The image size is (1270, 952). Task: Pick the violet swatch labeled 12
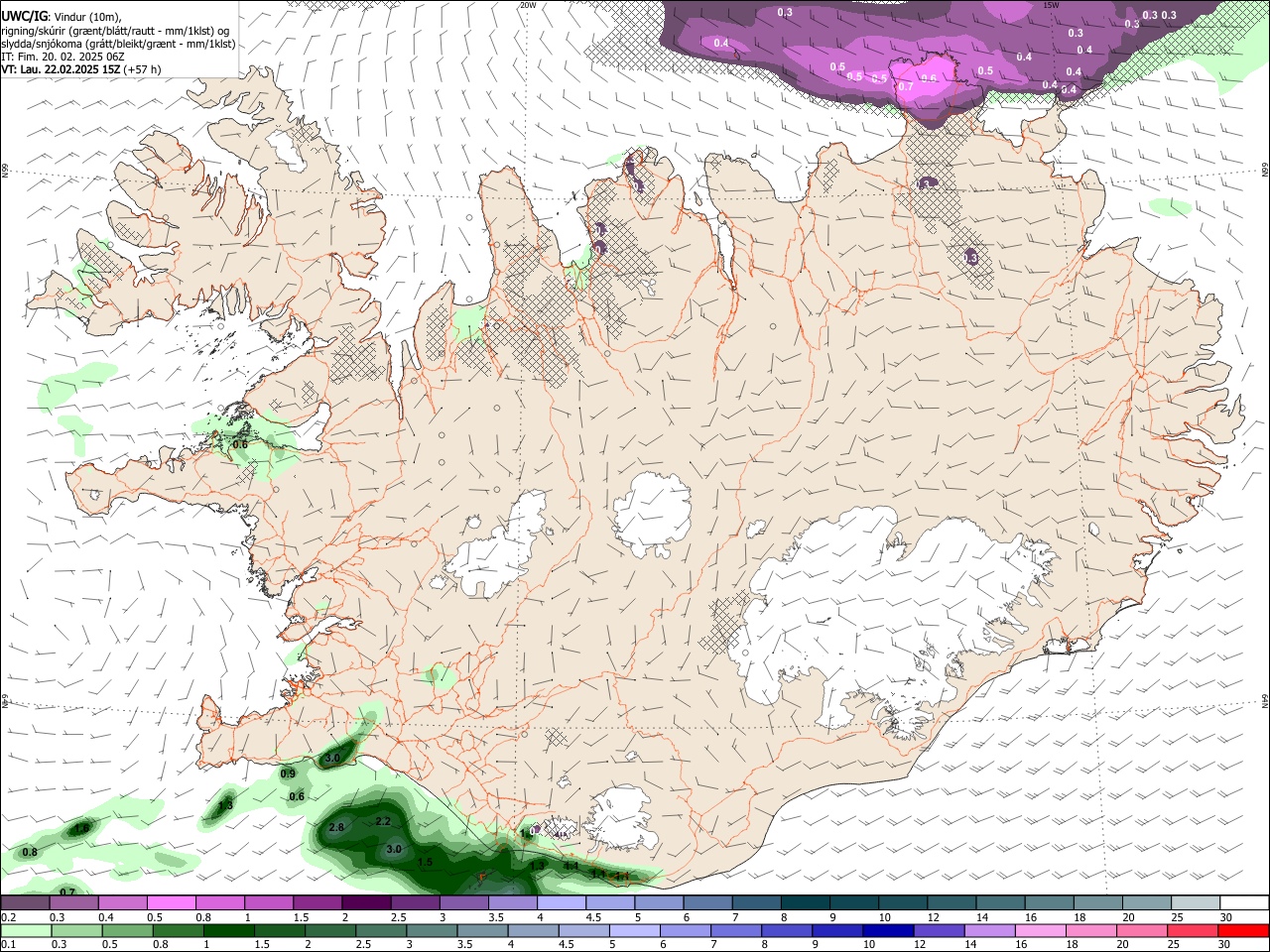938,930
